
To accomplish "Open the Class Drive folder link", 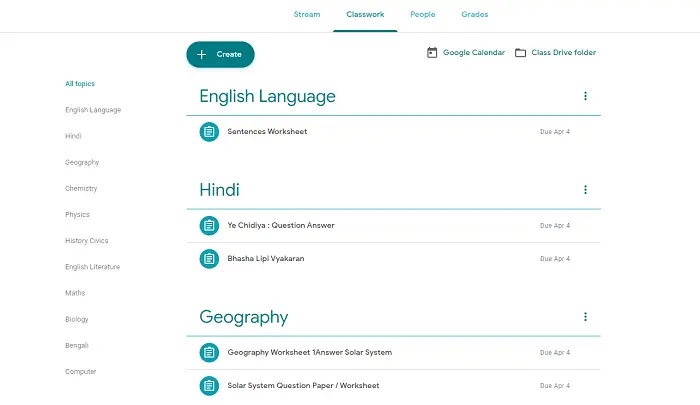I will [x=563, y=52].
